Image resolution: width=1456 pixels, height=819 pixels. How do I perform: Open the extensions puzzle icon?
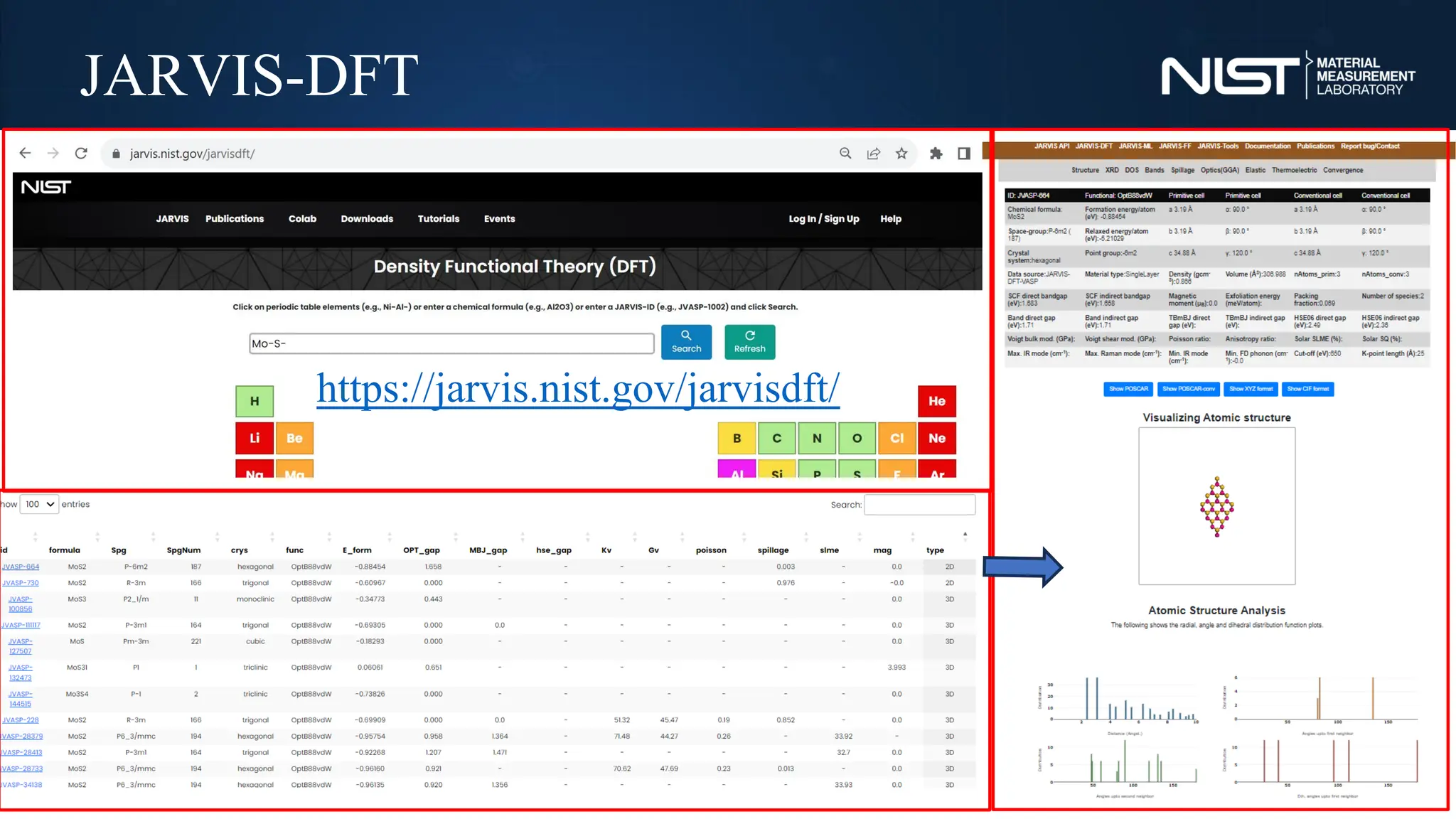pos(936,153)
